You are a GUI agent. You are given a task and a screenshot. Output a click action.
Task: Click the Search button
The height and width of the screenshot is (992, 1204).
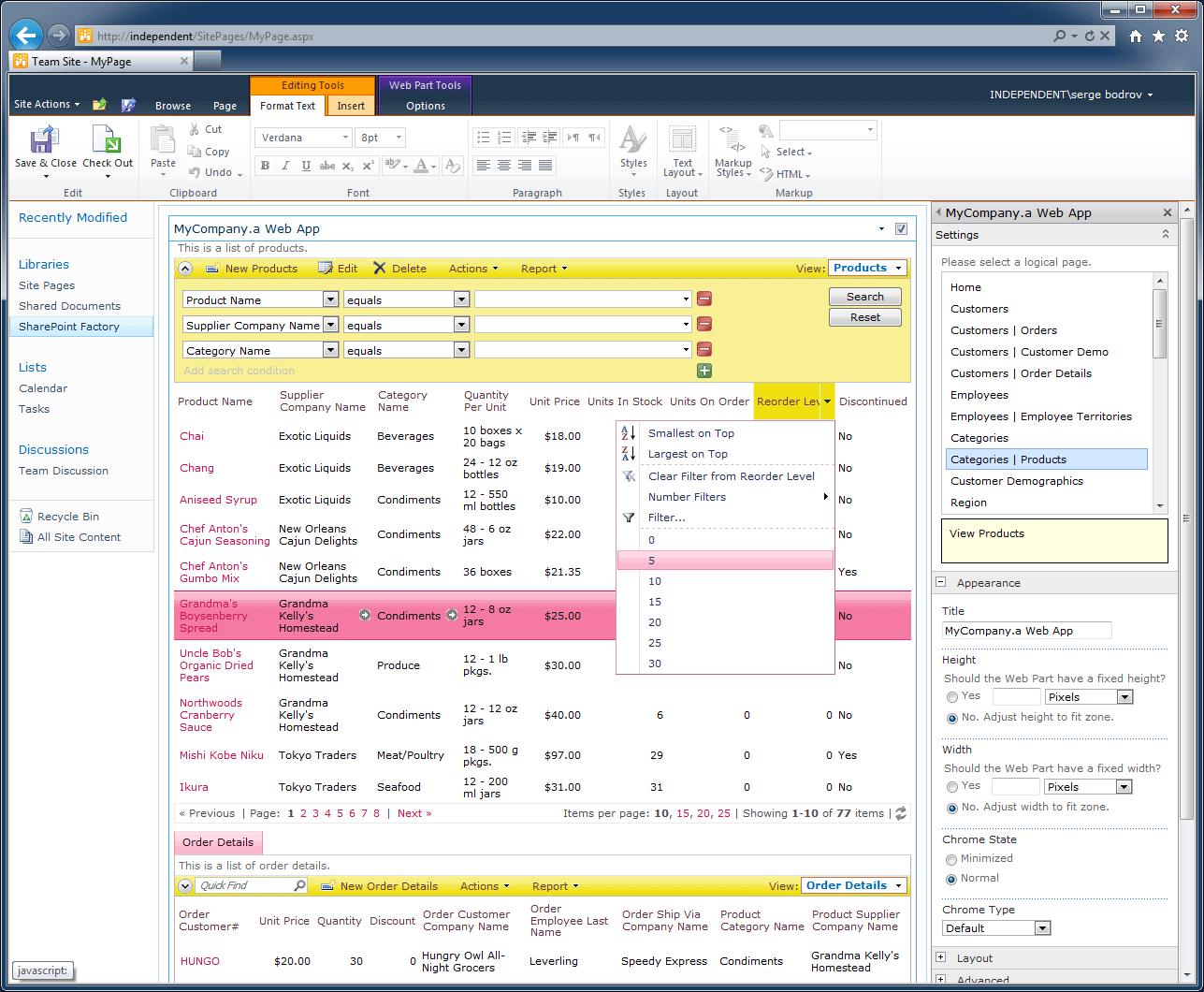pos(865,297)
